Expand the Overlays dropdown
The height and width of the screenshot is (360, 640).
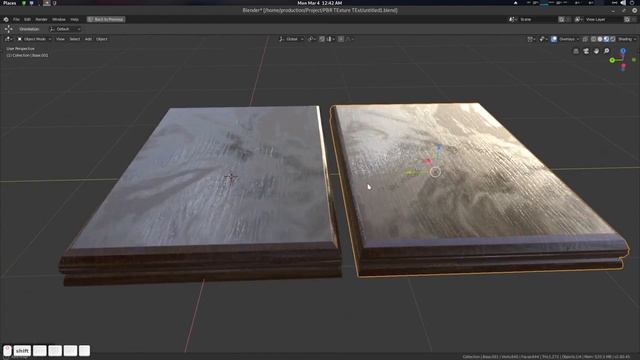pyautogui.click(x=569, y=39)
